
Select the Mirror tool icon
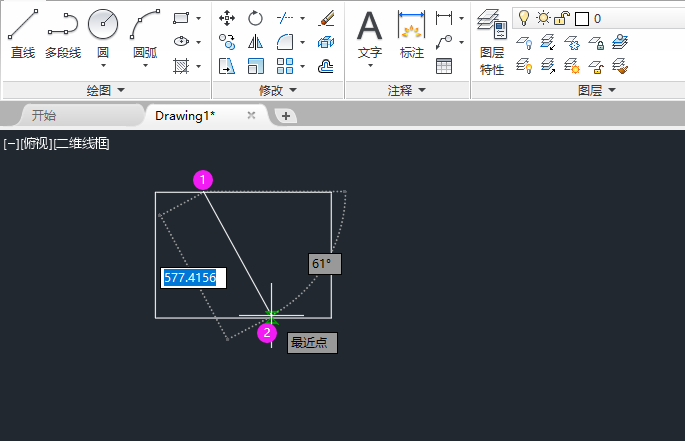pos(256,42)
